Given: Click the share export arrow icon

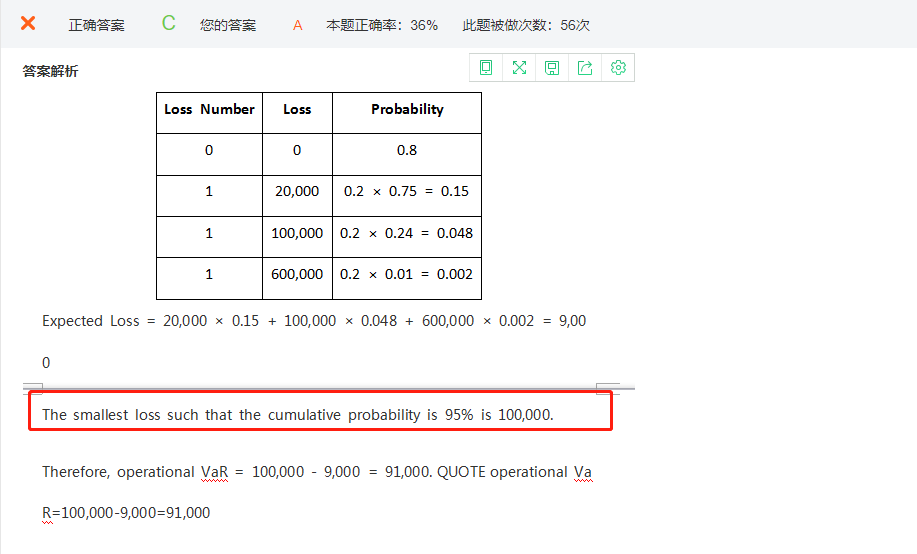Looking at the screenshot, I should tap(585, 68).
